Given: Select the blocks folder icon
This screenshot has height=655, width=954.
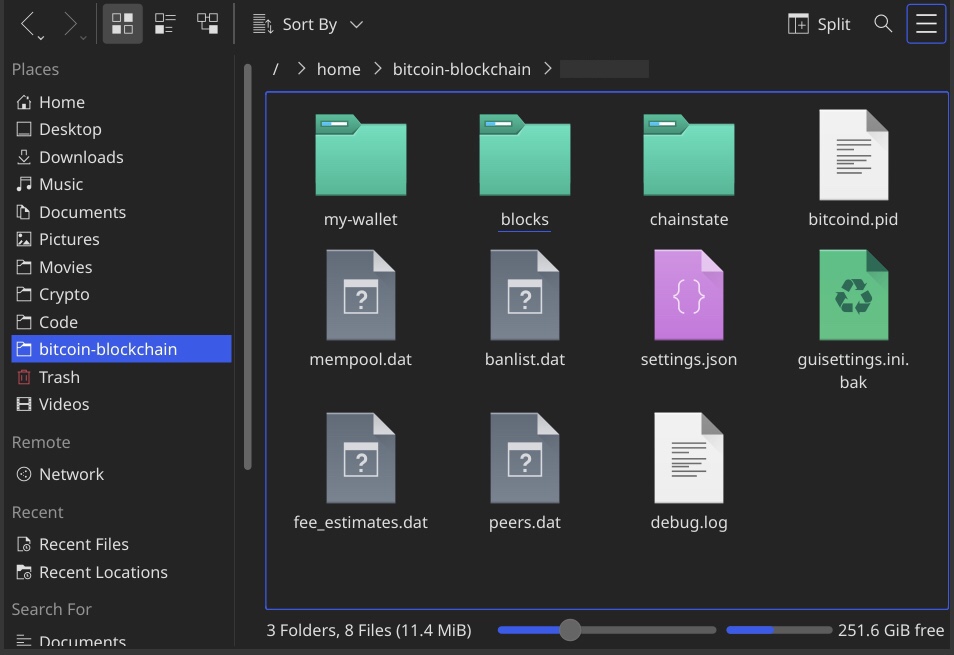Looking at the screenshot, I should point(525,155).
